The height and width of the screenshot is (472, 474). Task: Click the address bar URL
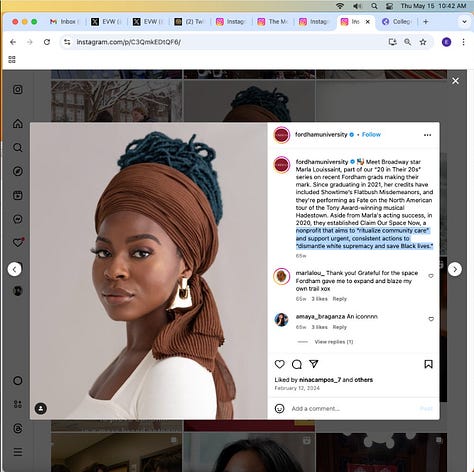tap(129, 42)
